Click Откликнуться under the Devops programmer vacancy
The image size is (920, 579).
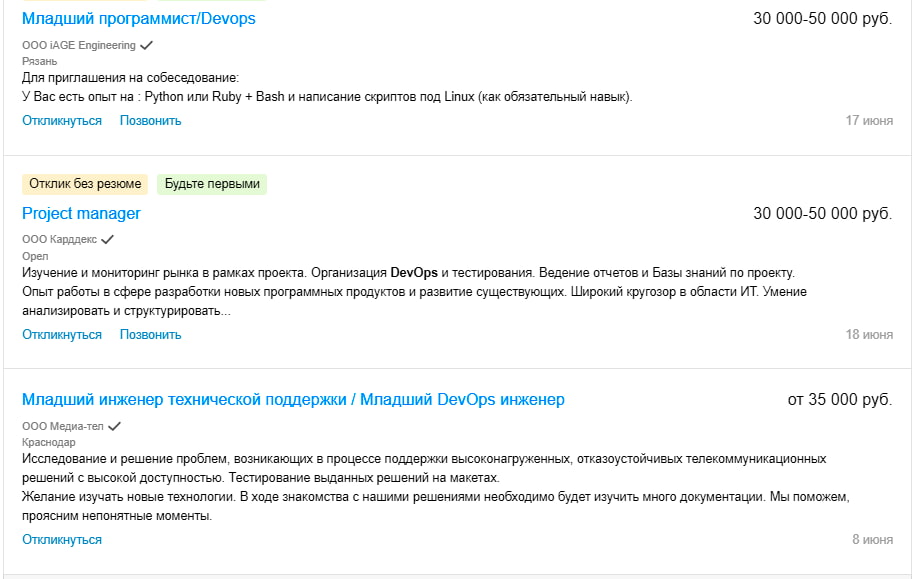(x=61, y=119)
